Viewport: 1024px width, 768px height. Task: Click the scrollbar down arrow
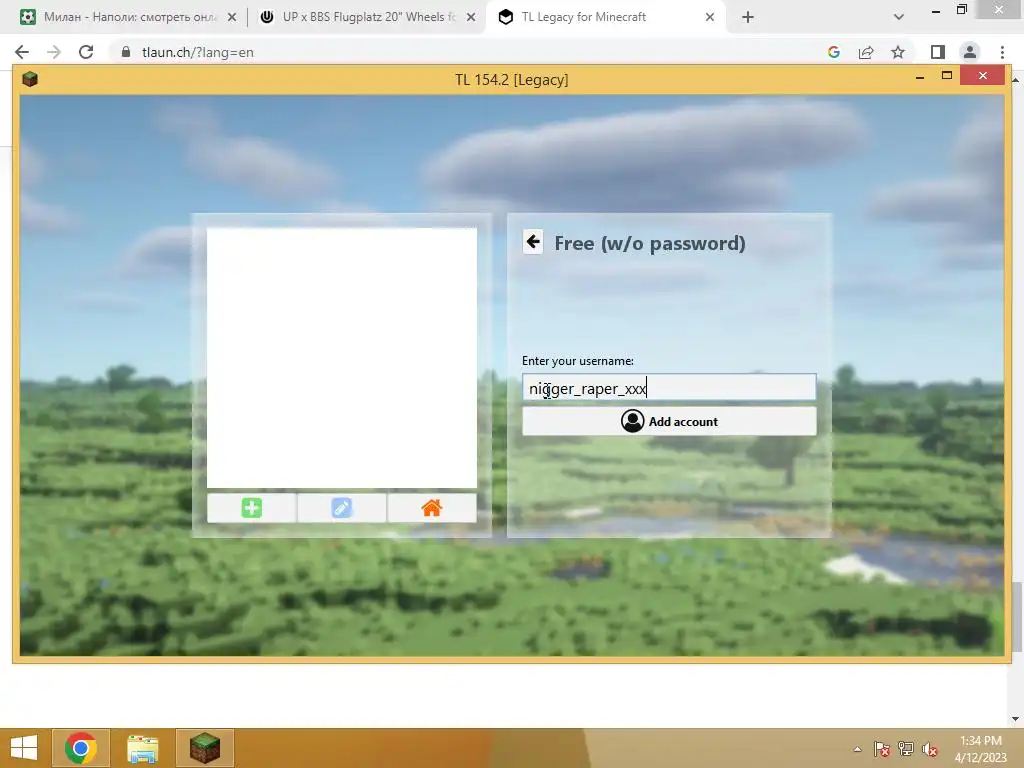click(1016, 719)
